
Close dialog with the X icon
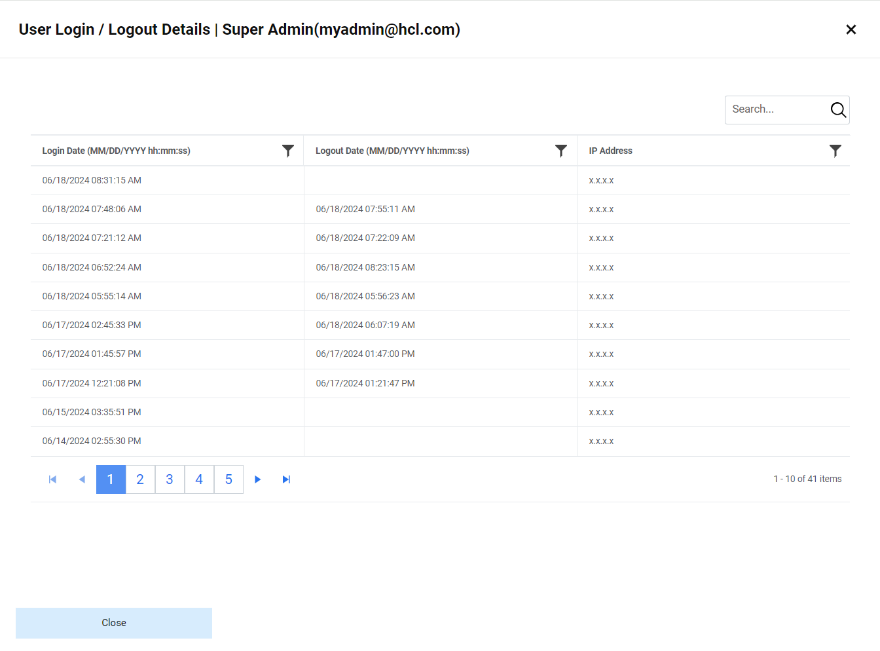[851, 30]
